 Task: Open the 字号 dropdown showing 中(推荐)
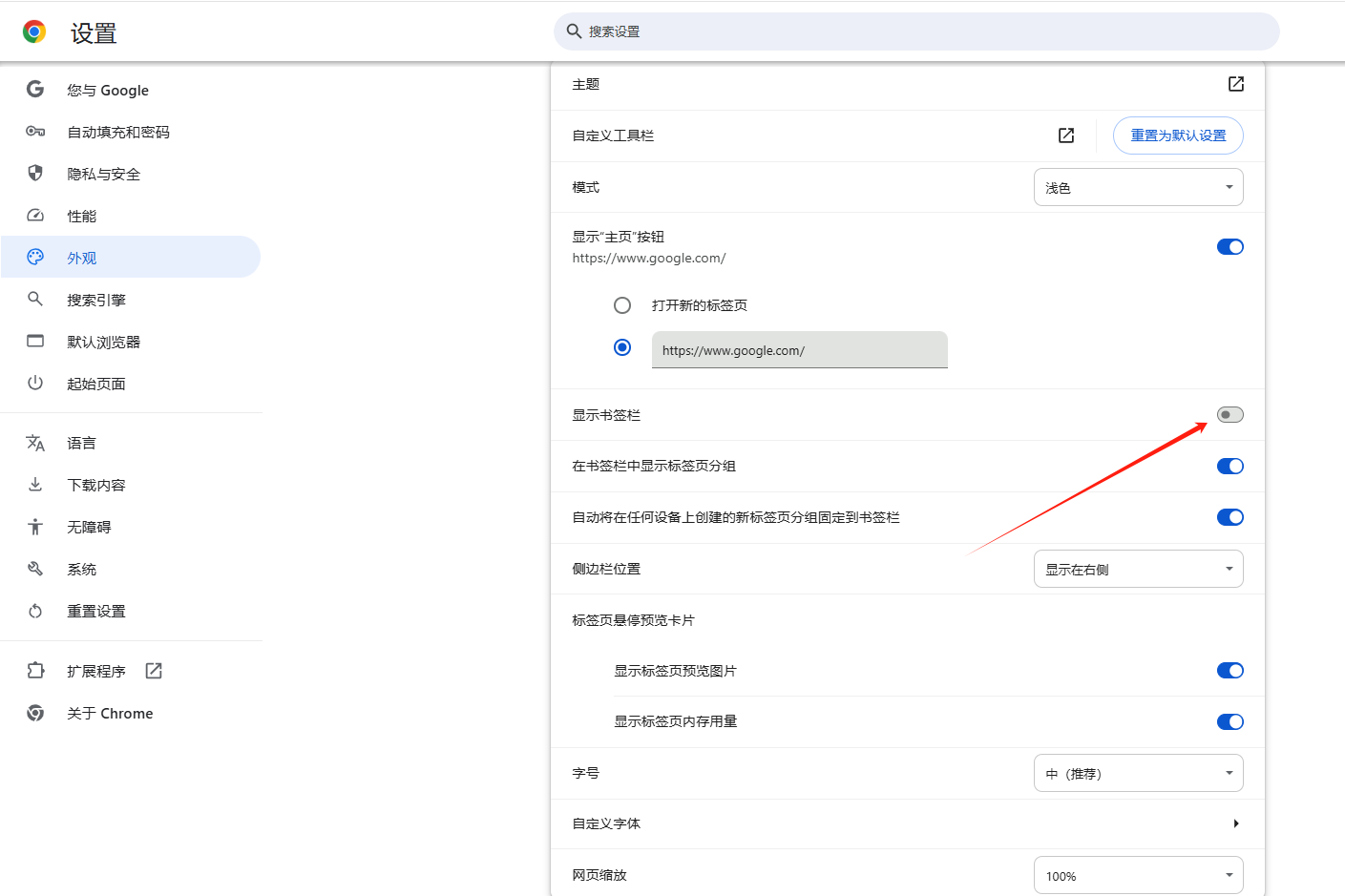1139,773
